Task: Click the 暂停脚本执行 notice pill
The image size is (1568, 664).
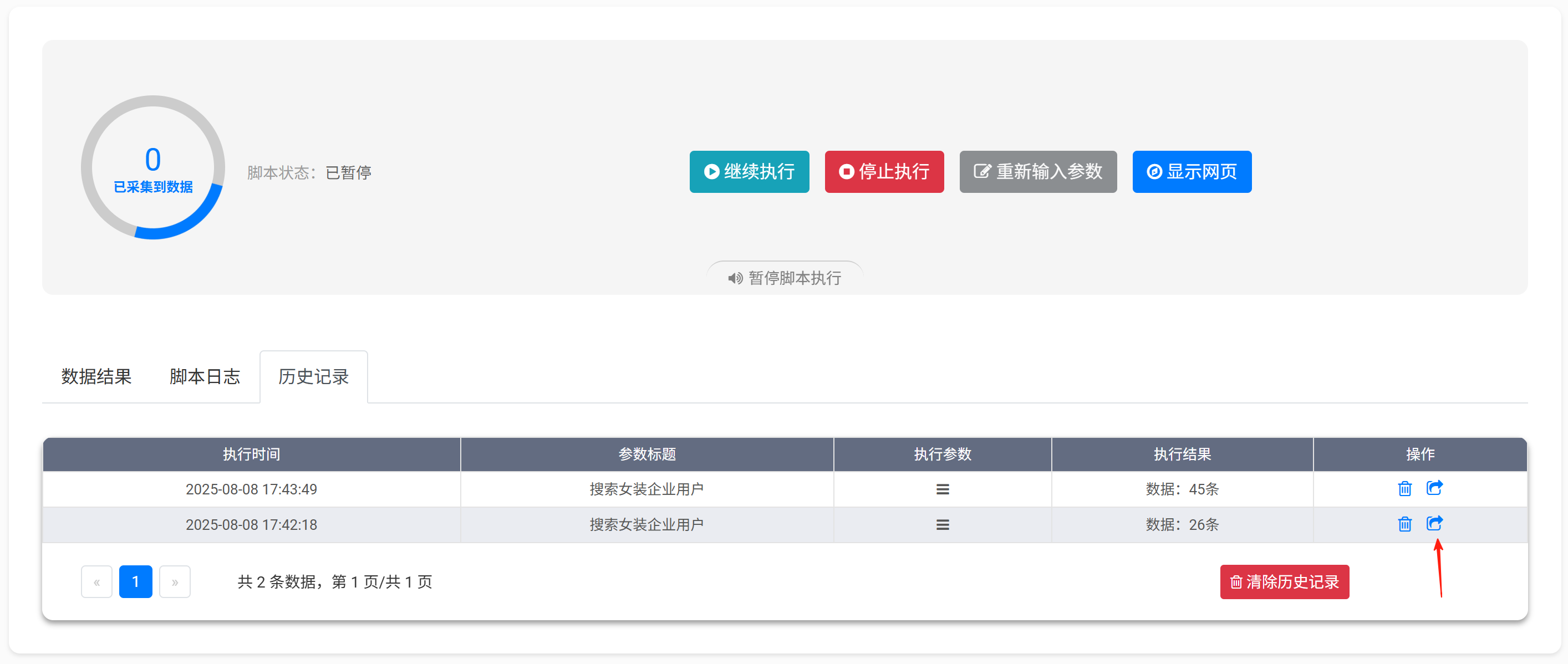Action: point(785,278)
